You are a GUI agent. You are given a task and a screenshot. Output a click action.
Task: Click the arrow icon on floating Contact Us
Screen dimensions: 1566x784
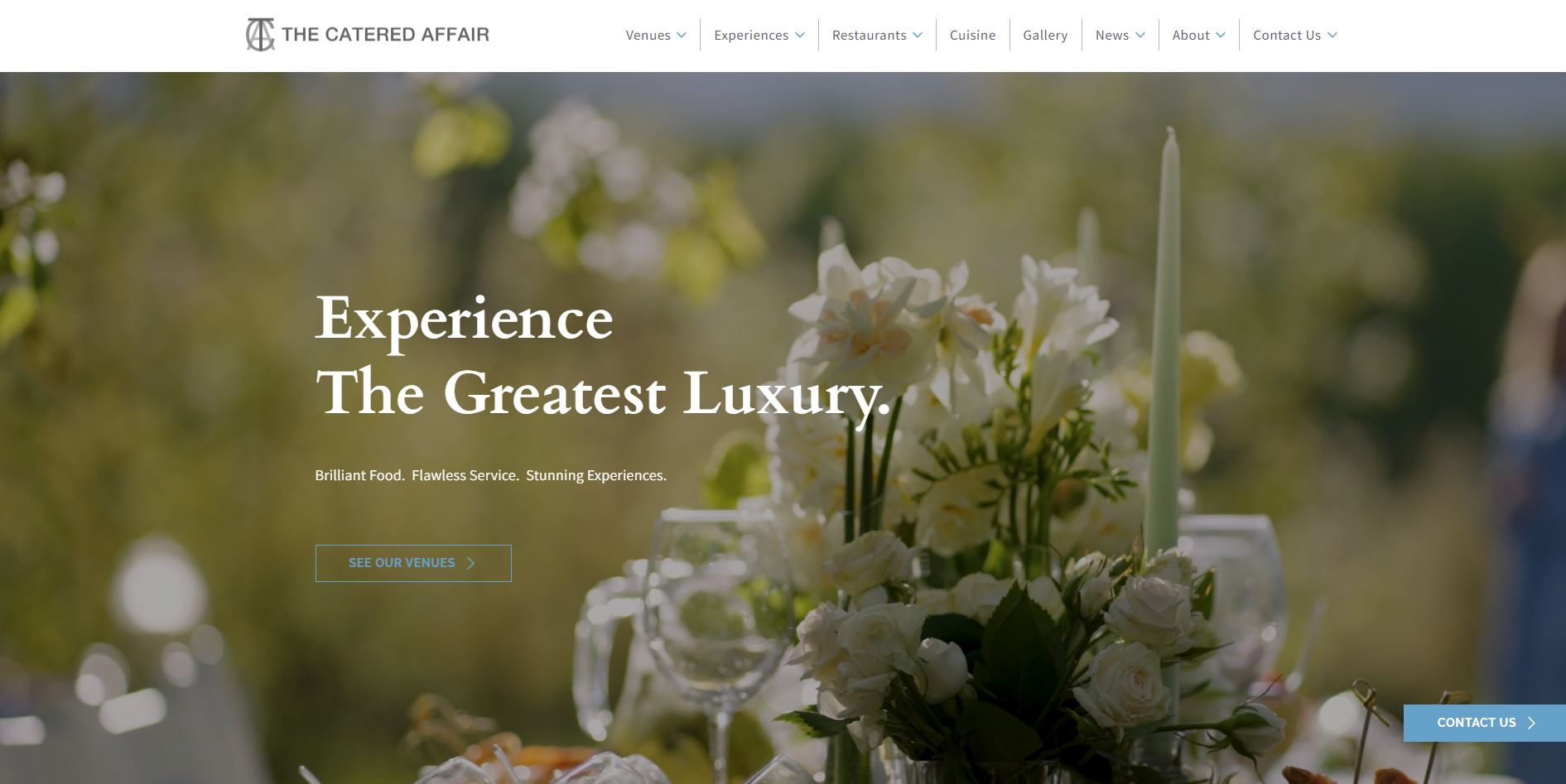point(1531,723)
